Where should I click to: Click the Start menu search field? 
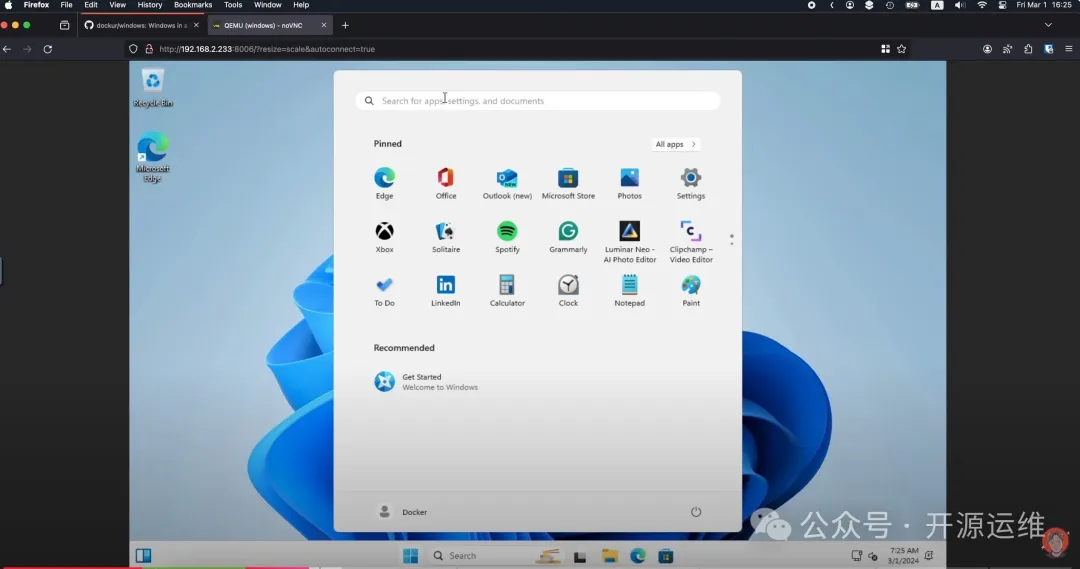(538, 101)
